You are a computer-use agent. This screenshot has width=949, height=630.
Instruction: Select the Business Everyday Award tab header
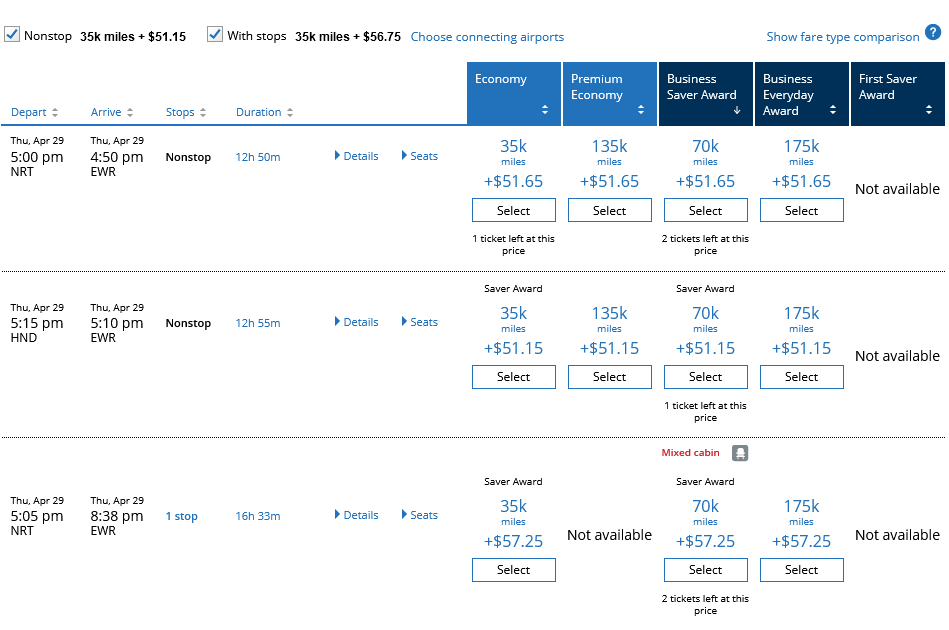(802, 94)
